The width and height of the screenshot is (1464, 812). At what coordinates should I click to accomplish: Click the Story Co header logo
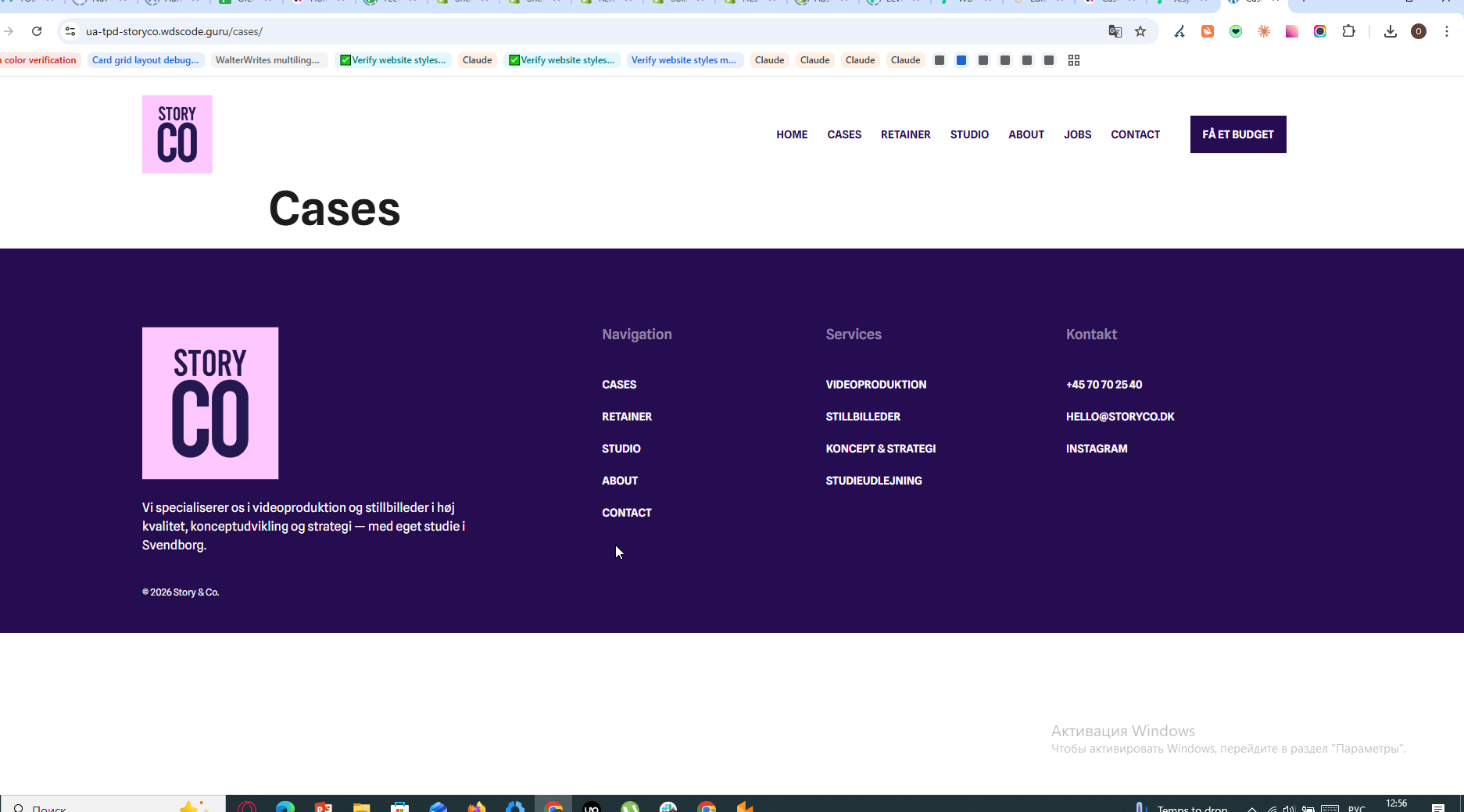177,134
